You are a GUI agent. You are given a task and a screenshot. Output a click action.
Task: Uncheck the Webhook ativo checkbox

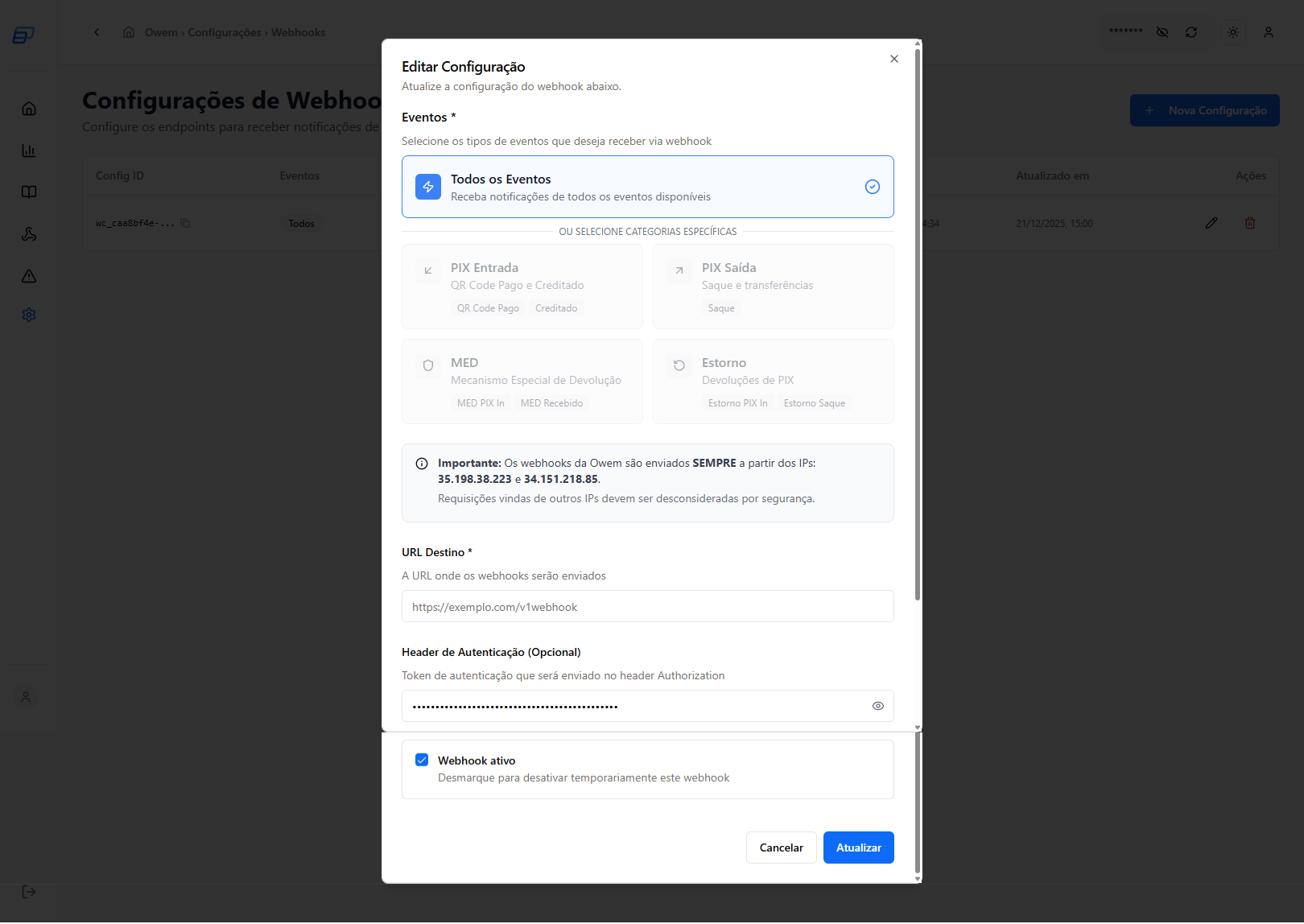(x=422, y=759)
